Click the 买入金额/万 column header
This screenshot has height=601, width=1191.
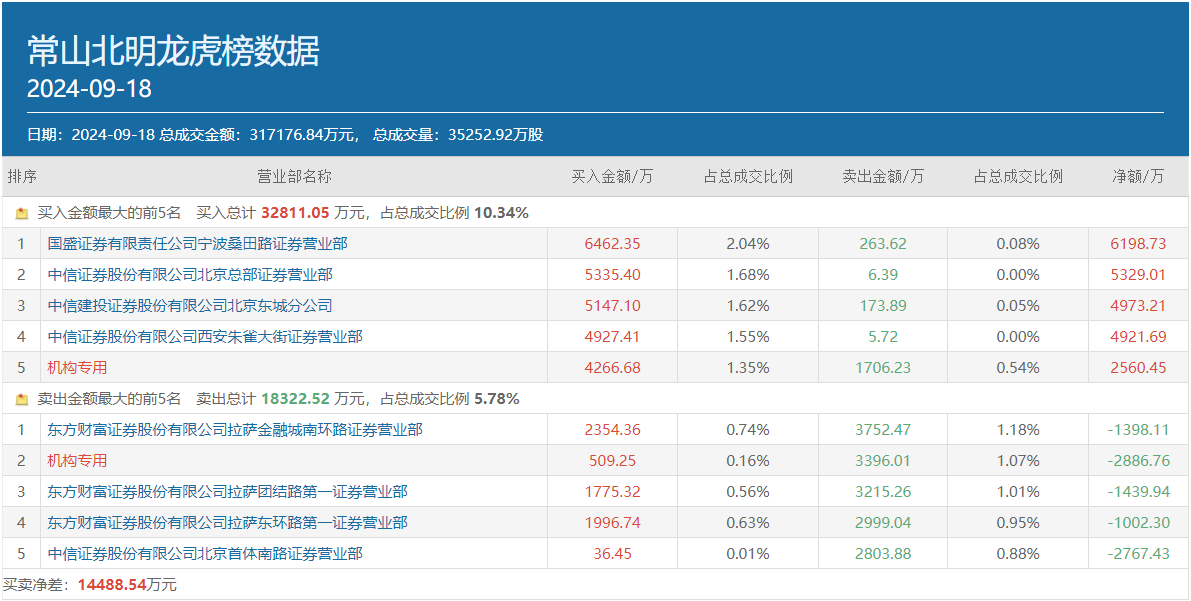click(612, 177)
